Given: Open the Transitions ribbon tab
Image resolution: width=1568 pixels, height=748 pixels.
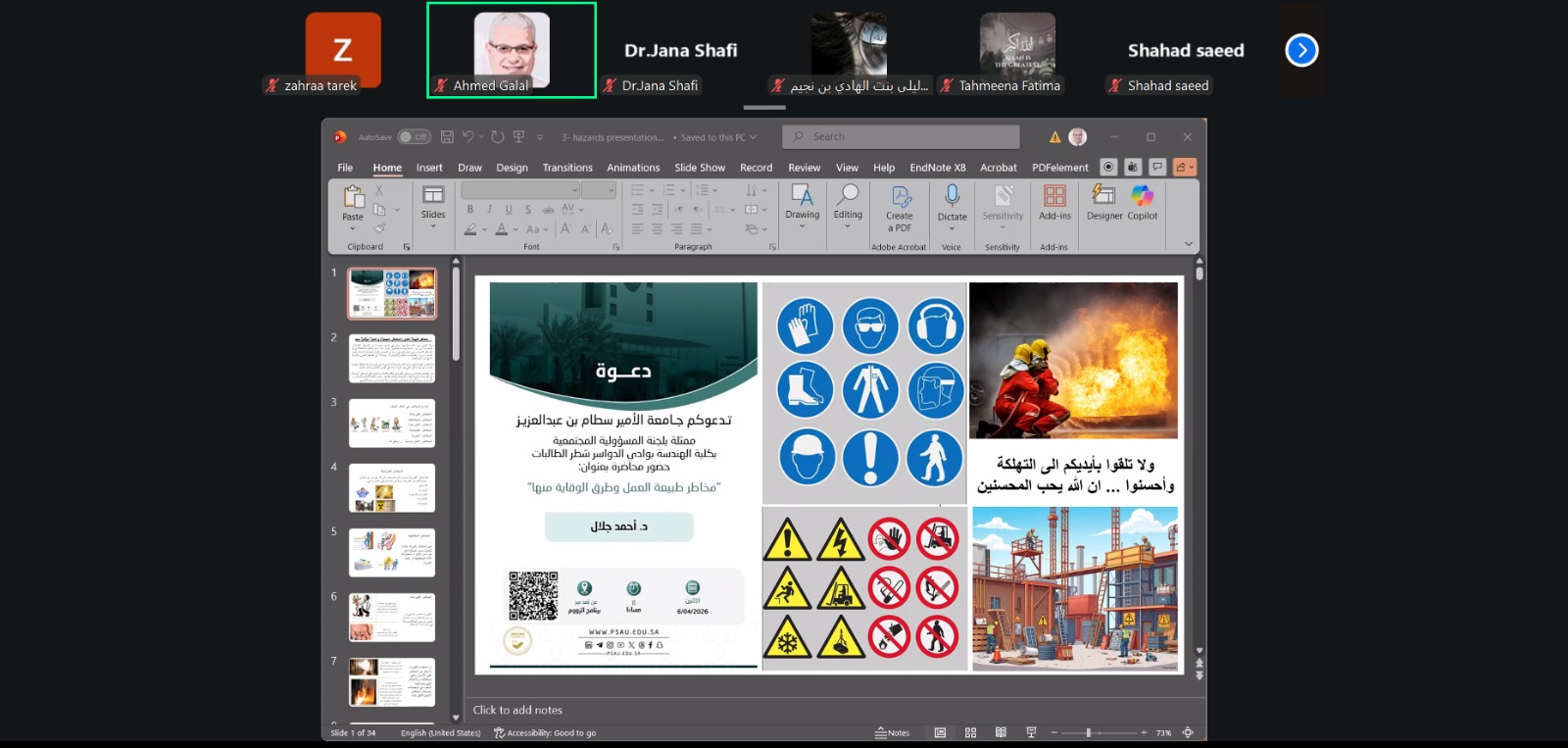Looking at the screenshot, I should pos(567,168).
